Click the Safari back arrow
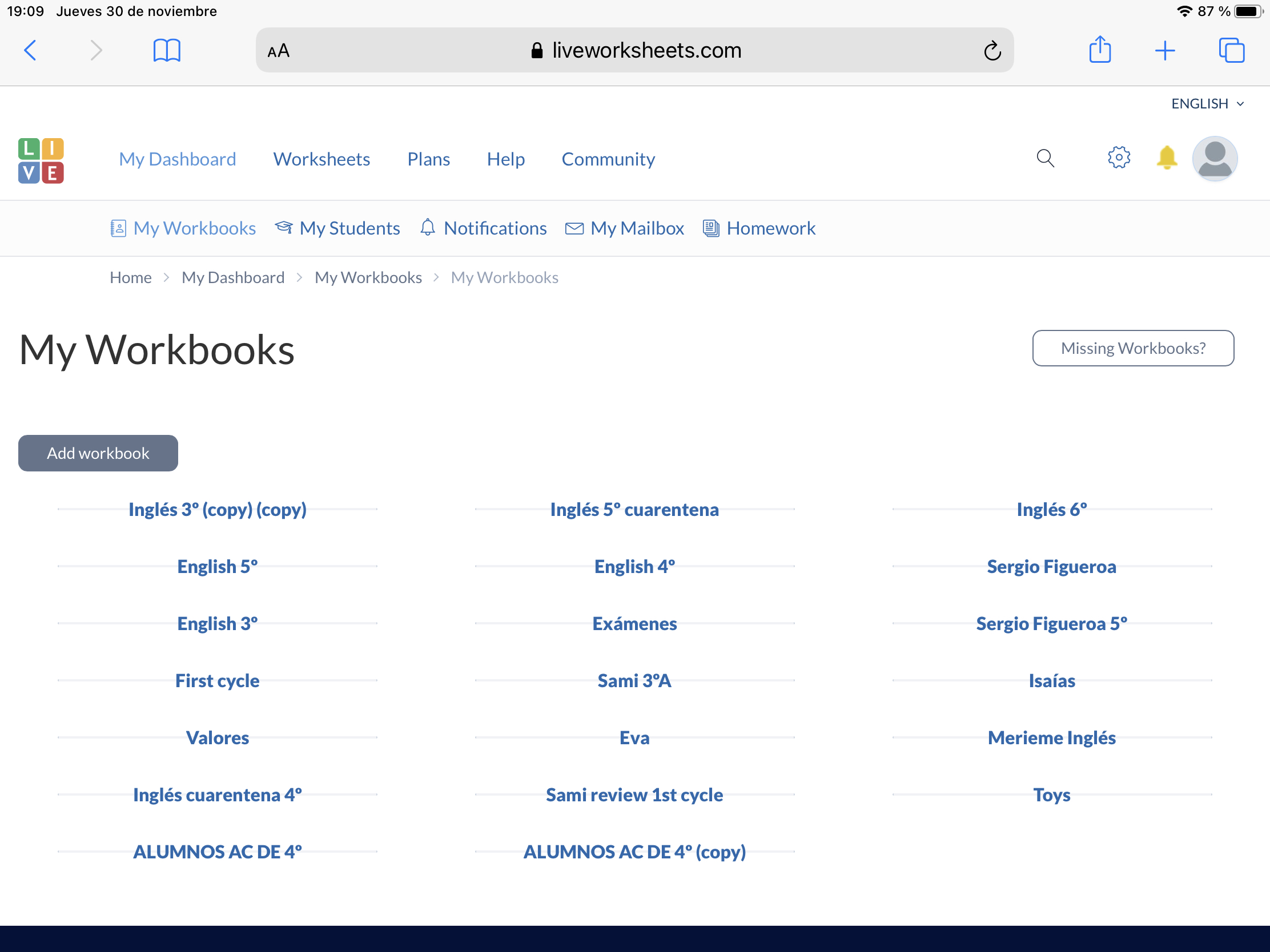The image size is (1270, 952). pyautogui.click(x=30, y=50)
